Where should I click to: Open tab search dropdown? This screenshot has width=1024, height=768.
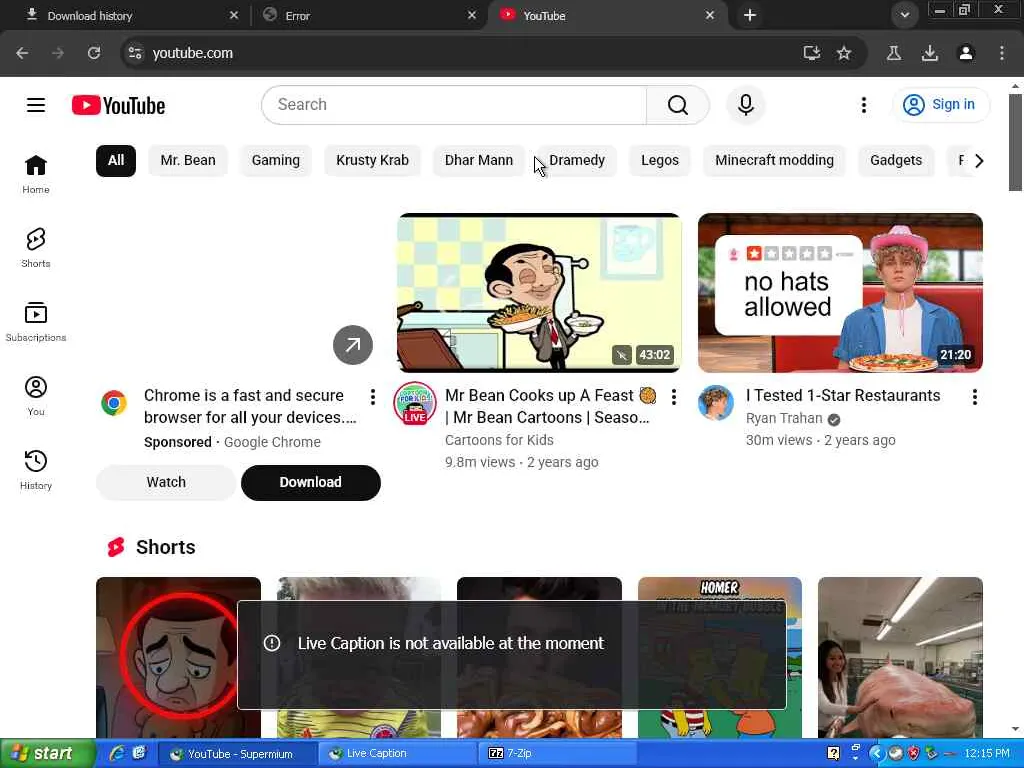click(904, 15)
